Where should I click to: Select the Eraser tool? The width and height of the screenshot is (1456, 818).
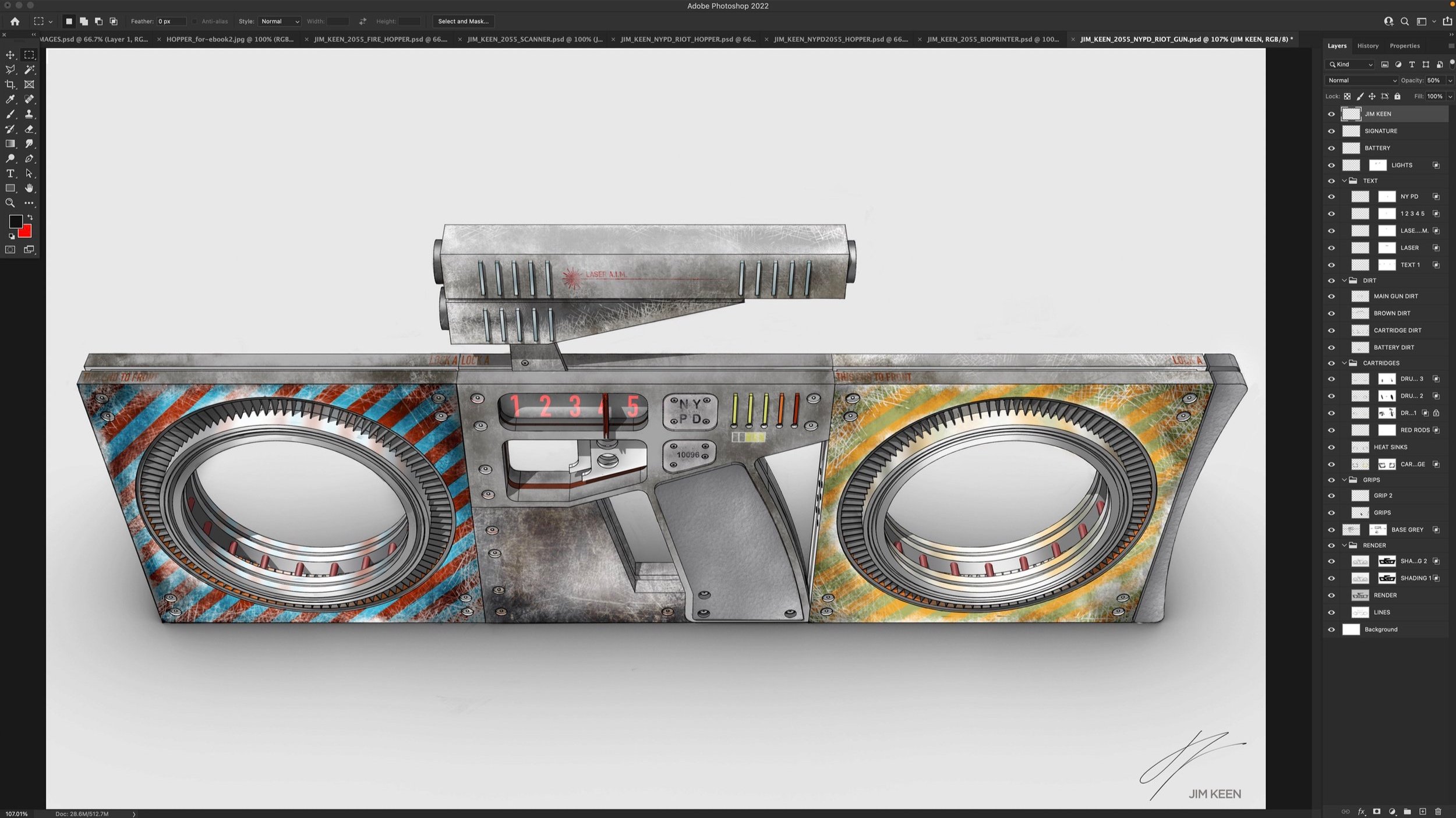[29, 129]
